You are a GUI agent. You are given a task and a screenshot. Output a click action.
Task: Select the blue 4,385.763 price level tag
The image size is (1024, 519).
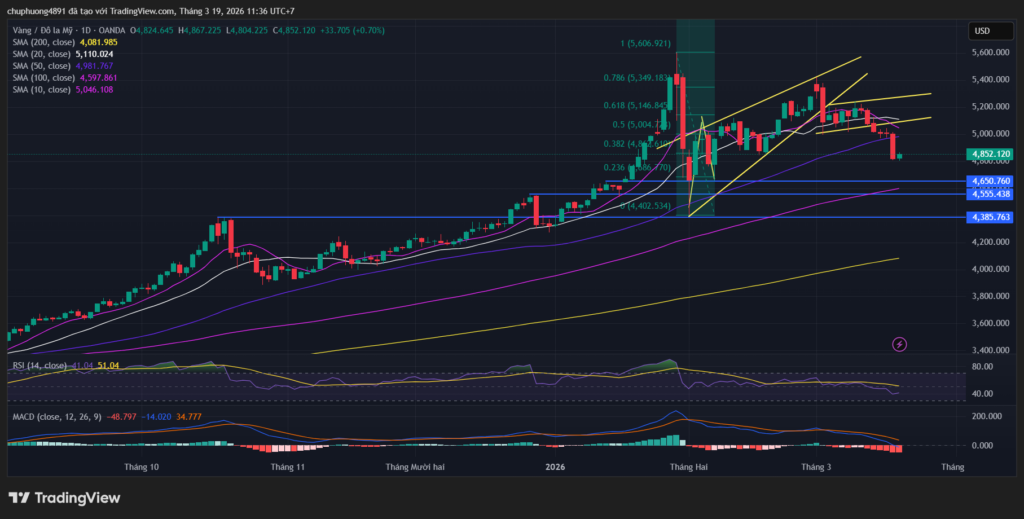[989, 217]
